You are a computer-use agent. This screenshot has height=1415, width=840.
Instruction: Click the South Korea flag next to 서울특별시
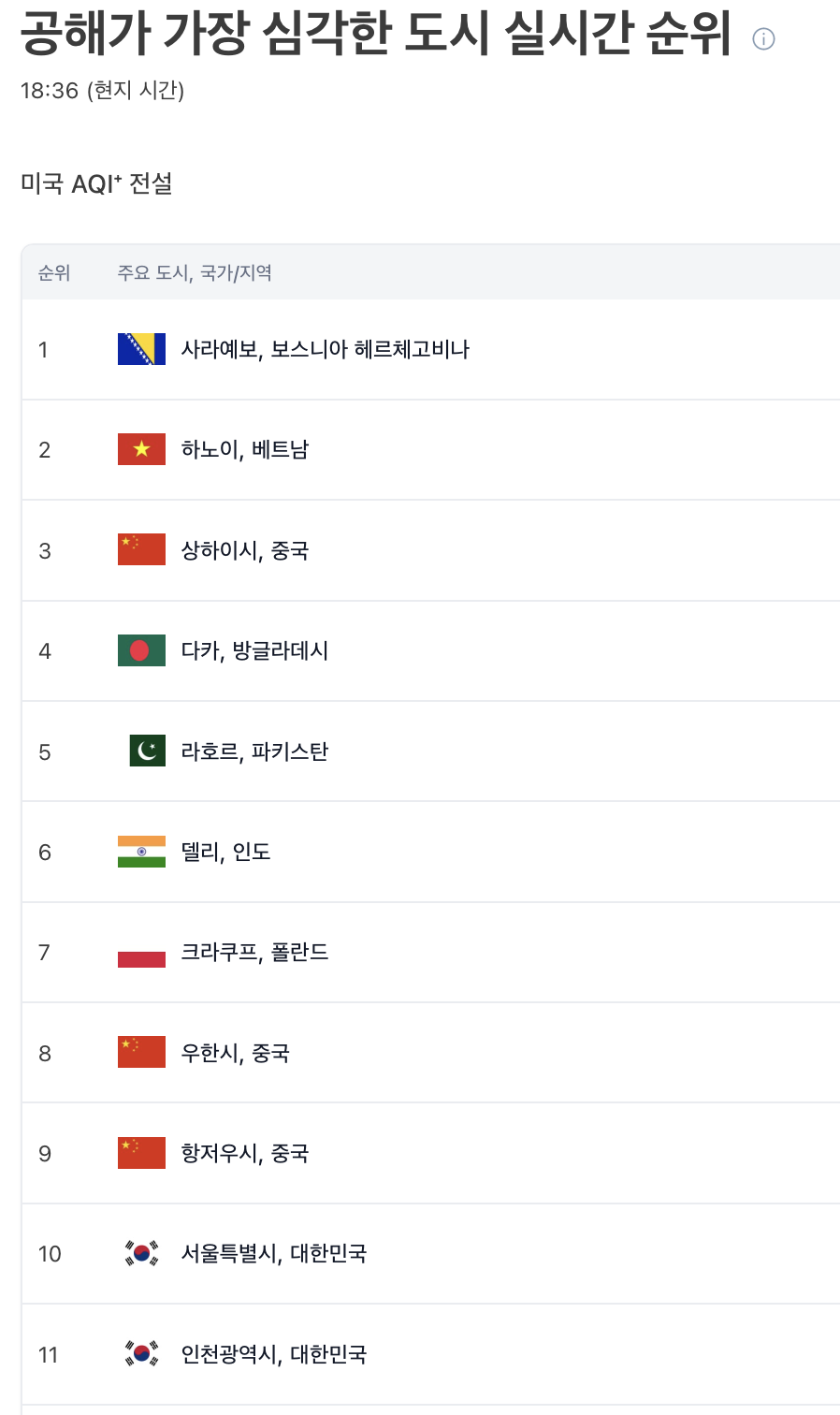coord(141,1253)
